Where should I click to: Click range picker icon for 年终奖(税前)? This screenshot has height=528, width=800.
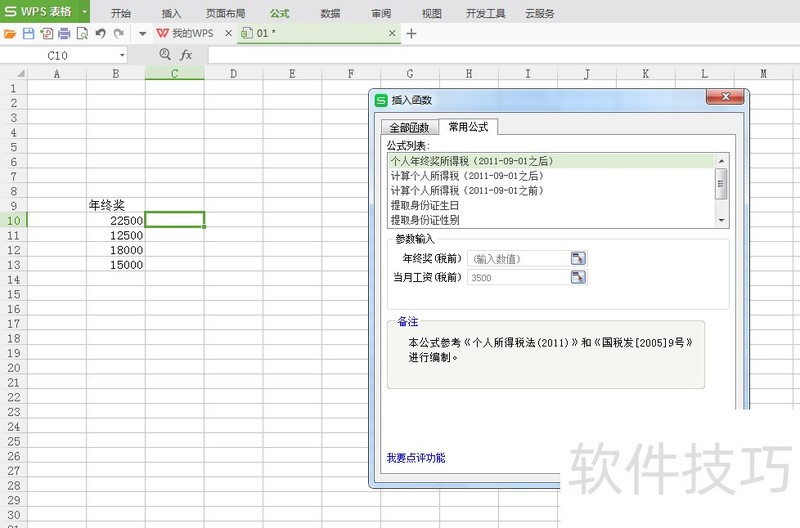pyautogui.click(x=578, y=258)
